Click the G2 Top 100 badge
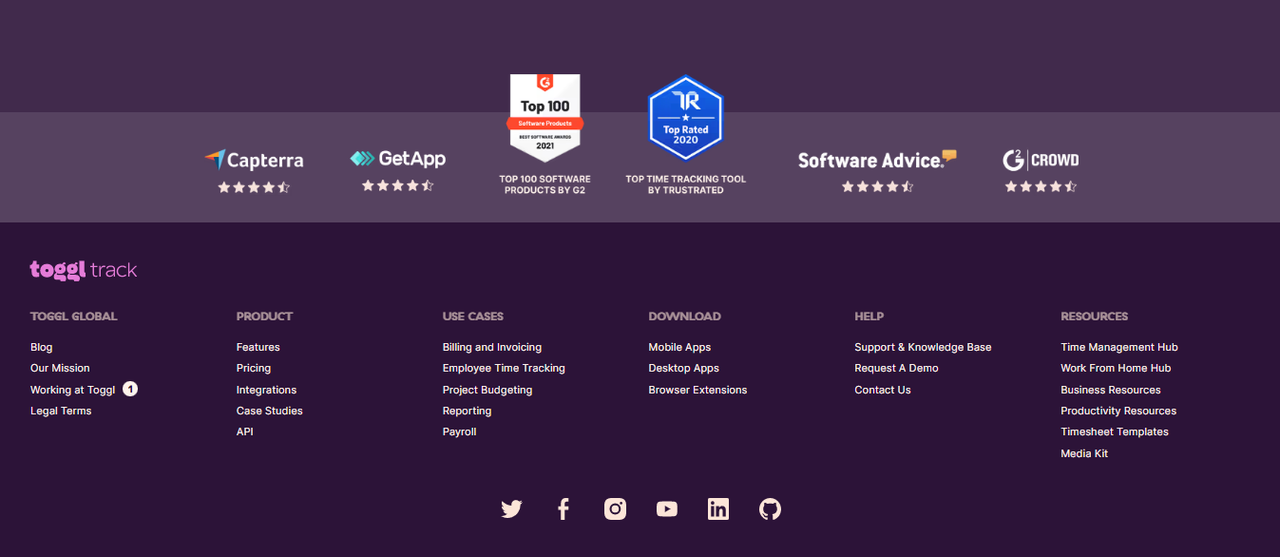 [x=546, y=118]
